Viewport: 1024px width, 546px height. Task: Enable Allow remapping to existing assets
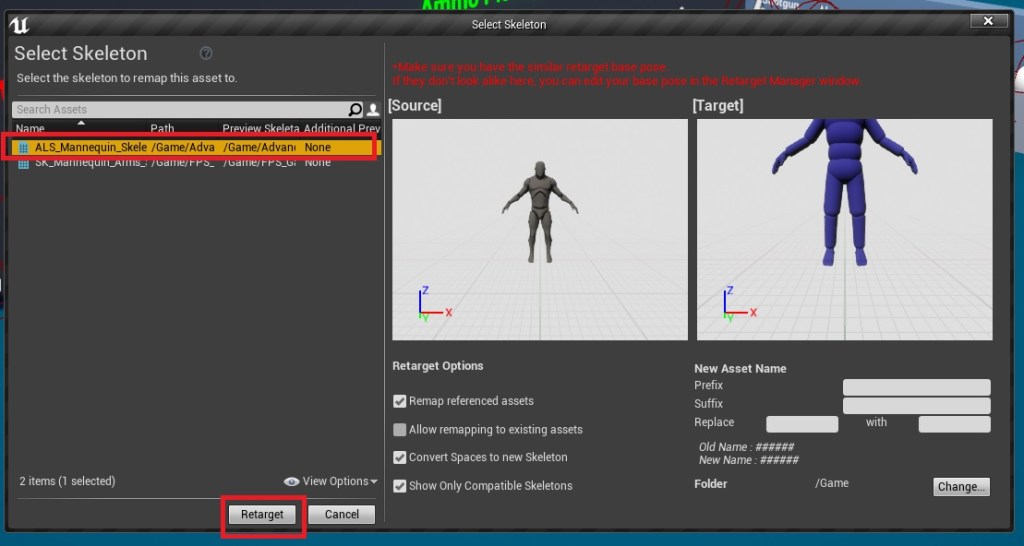coord(400,430)
